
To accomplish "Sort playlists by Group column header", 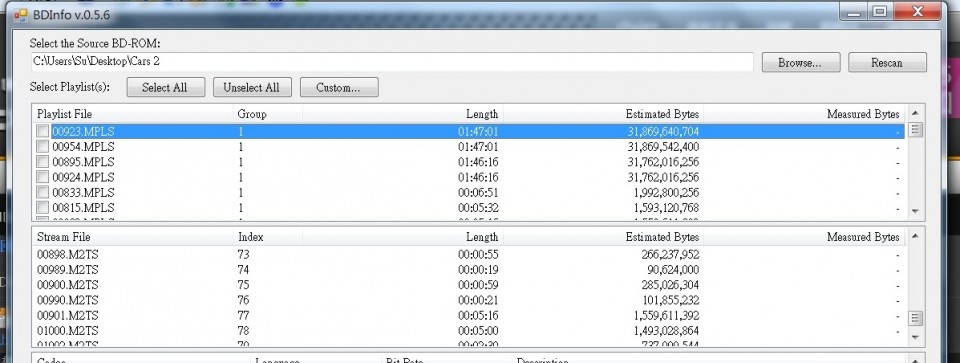I will [268, 114].
